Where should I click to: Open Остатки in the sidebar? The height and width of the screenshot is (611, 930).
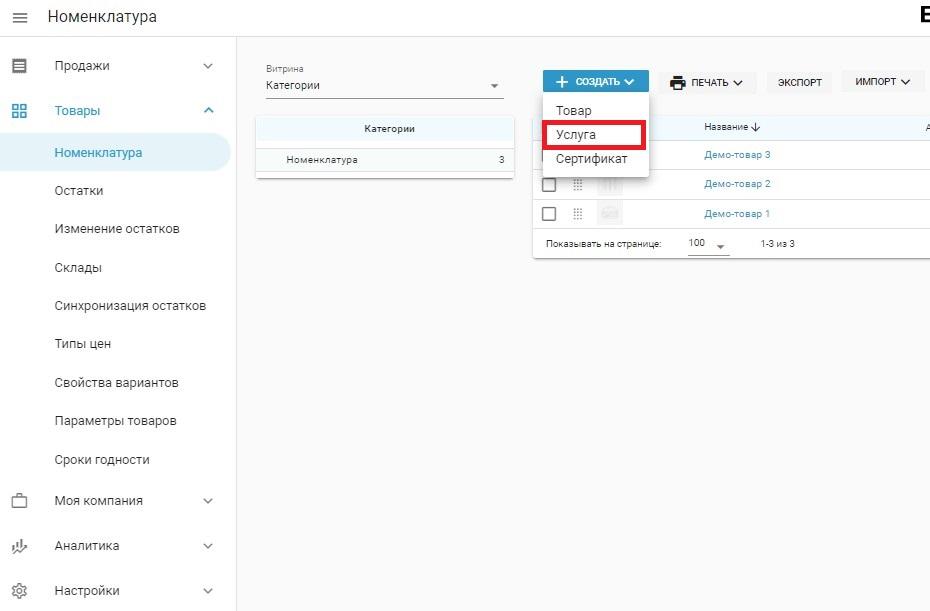[79, 191]
